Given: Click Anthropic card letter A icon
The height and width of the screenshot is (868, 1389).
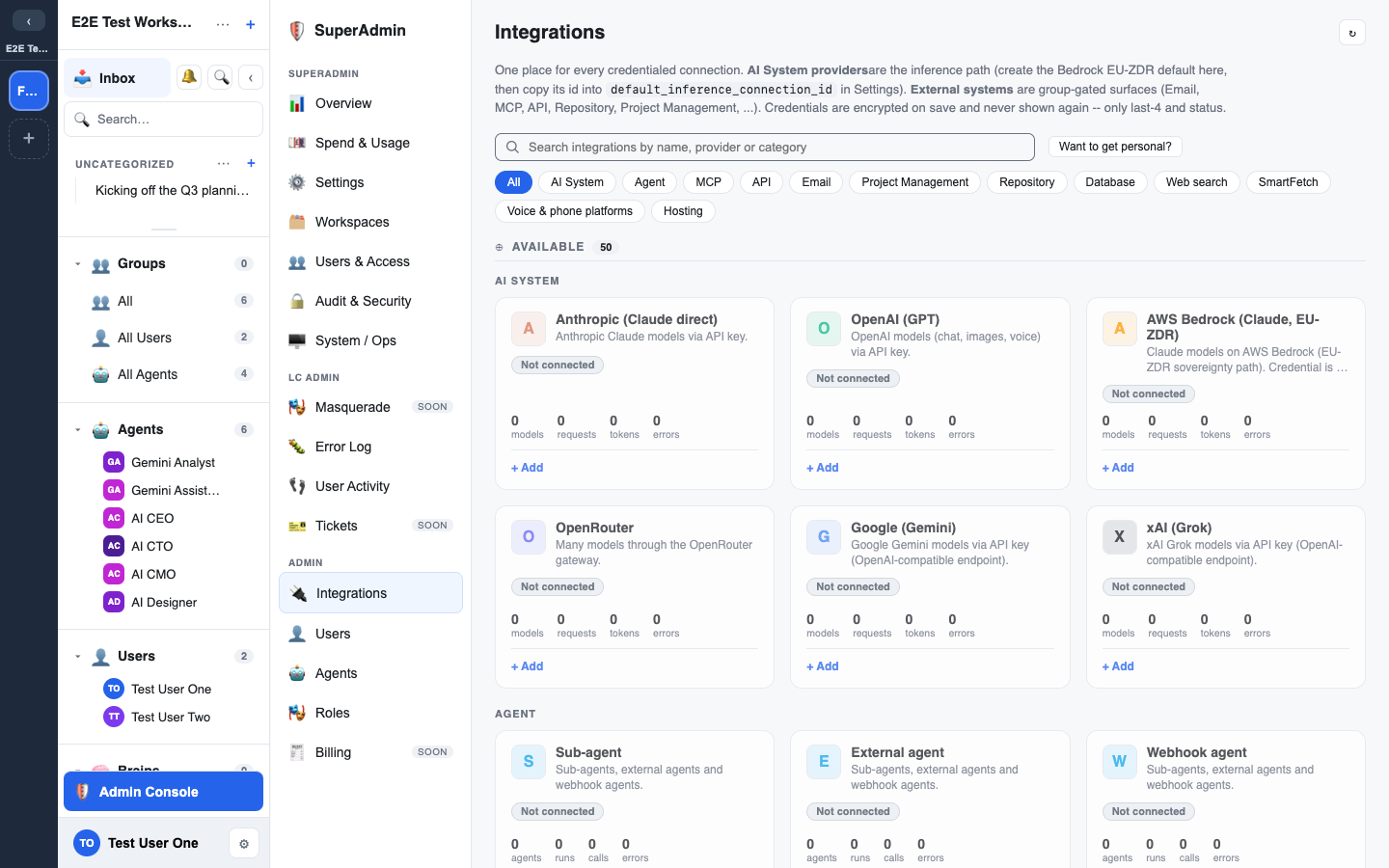Looking at the screenshot, I should click(529, 329).
